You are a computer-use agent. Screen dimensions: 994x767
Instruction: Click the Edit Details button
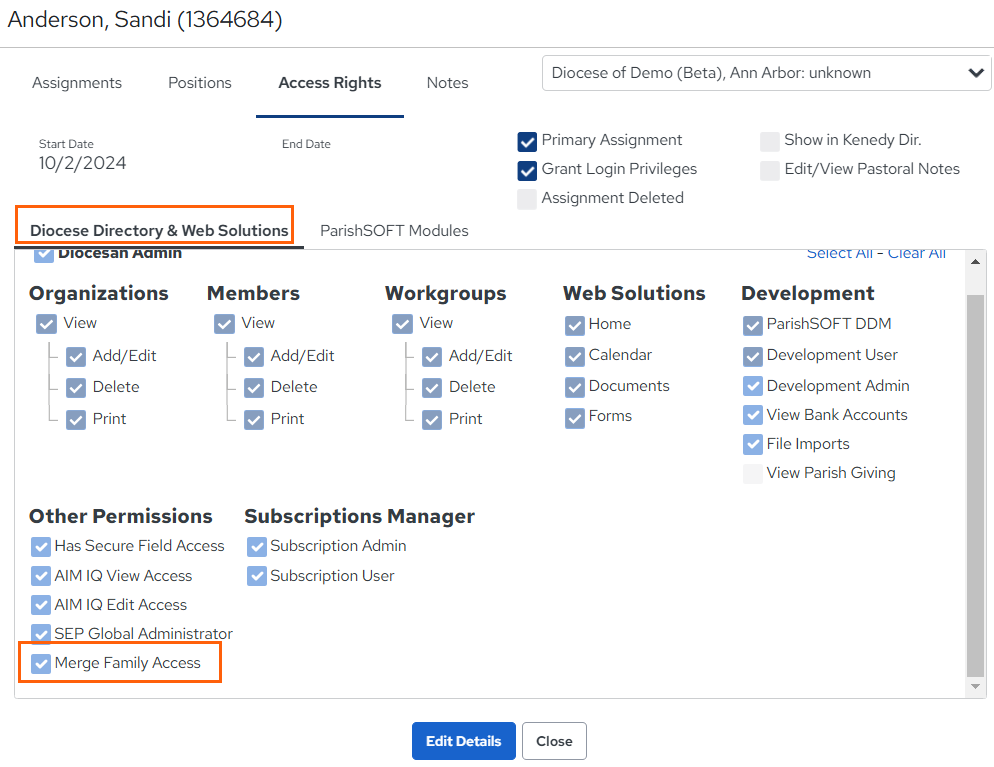(x=463, y=741)
